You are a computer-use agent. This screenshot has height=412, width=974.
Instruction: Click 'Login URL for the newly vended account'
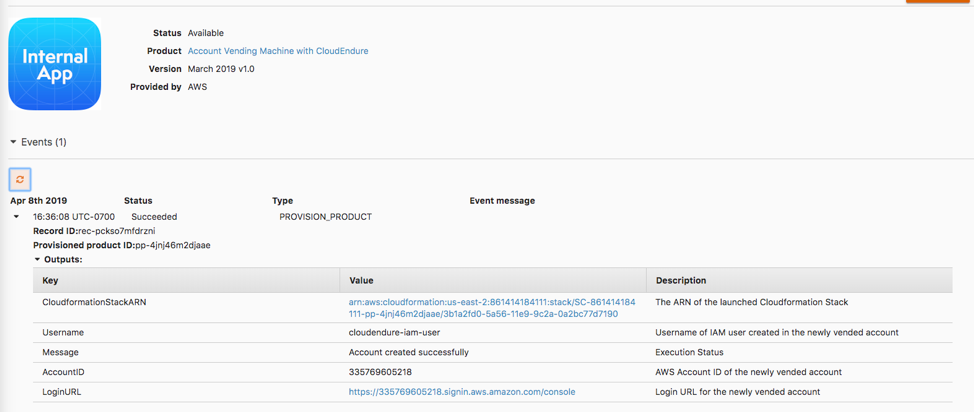[x=738, y=392]
